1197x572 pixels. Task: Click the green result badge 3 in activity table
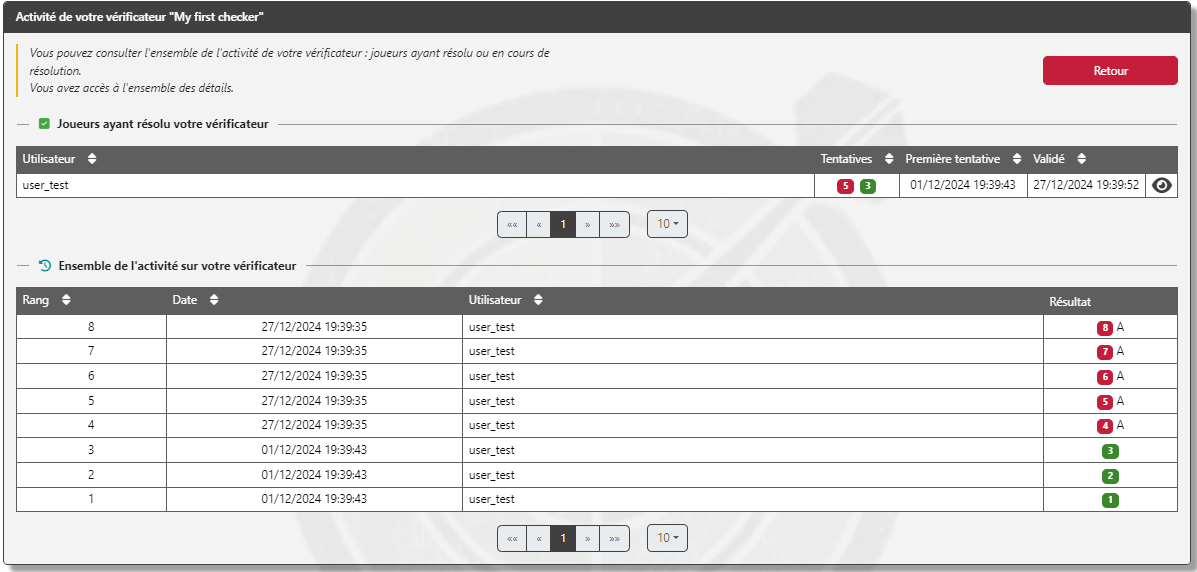point(1110,451)
